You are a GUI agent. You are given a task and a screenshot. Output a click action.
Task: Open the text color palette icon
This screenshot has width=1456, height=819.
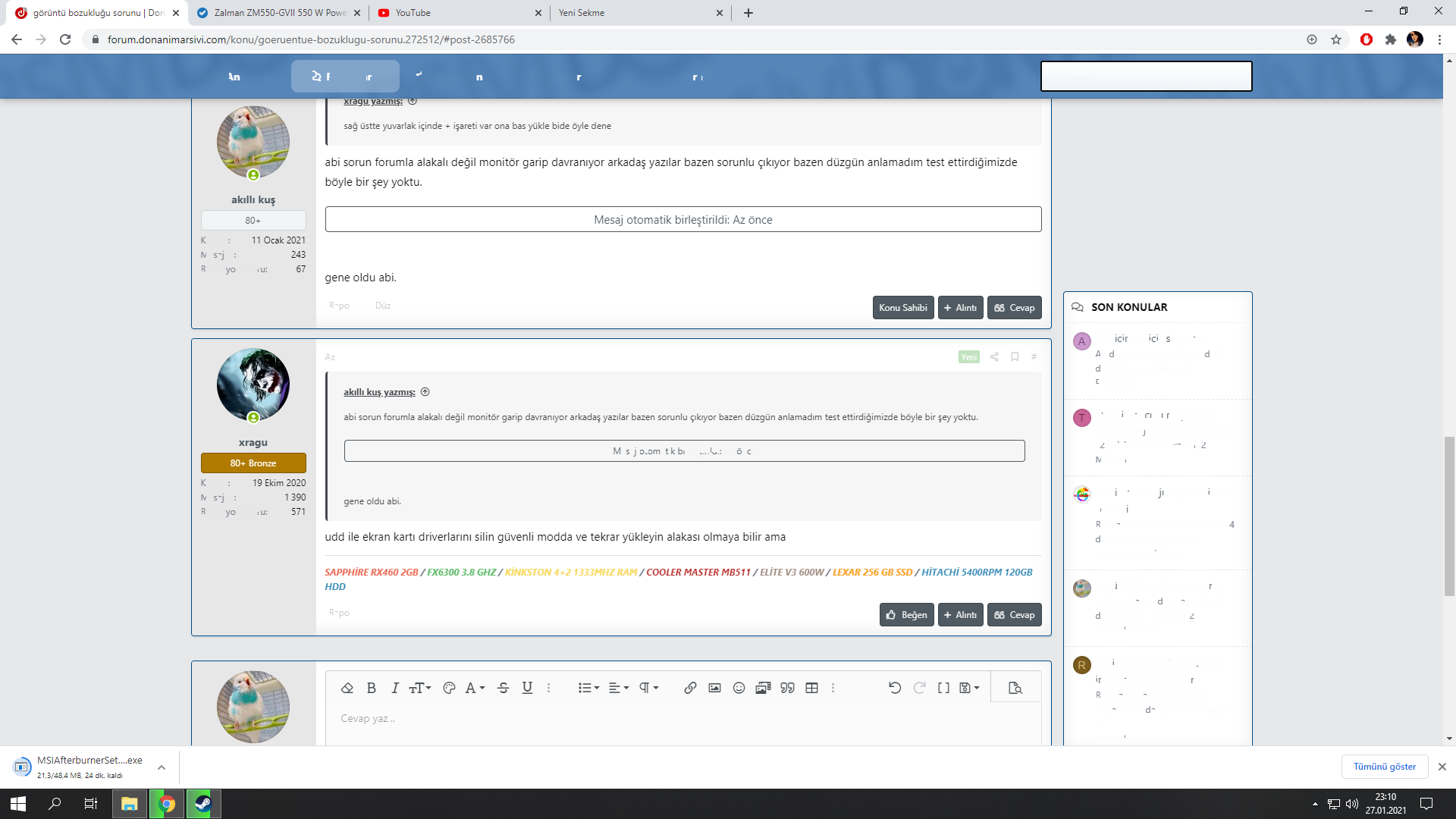tap(449, 688)
